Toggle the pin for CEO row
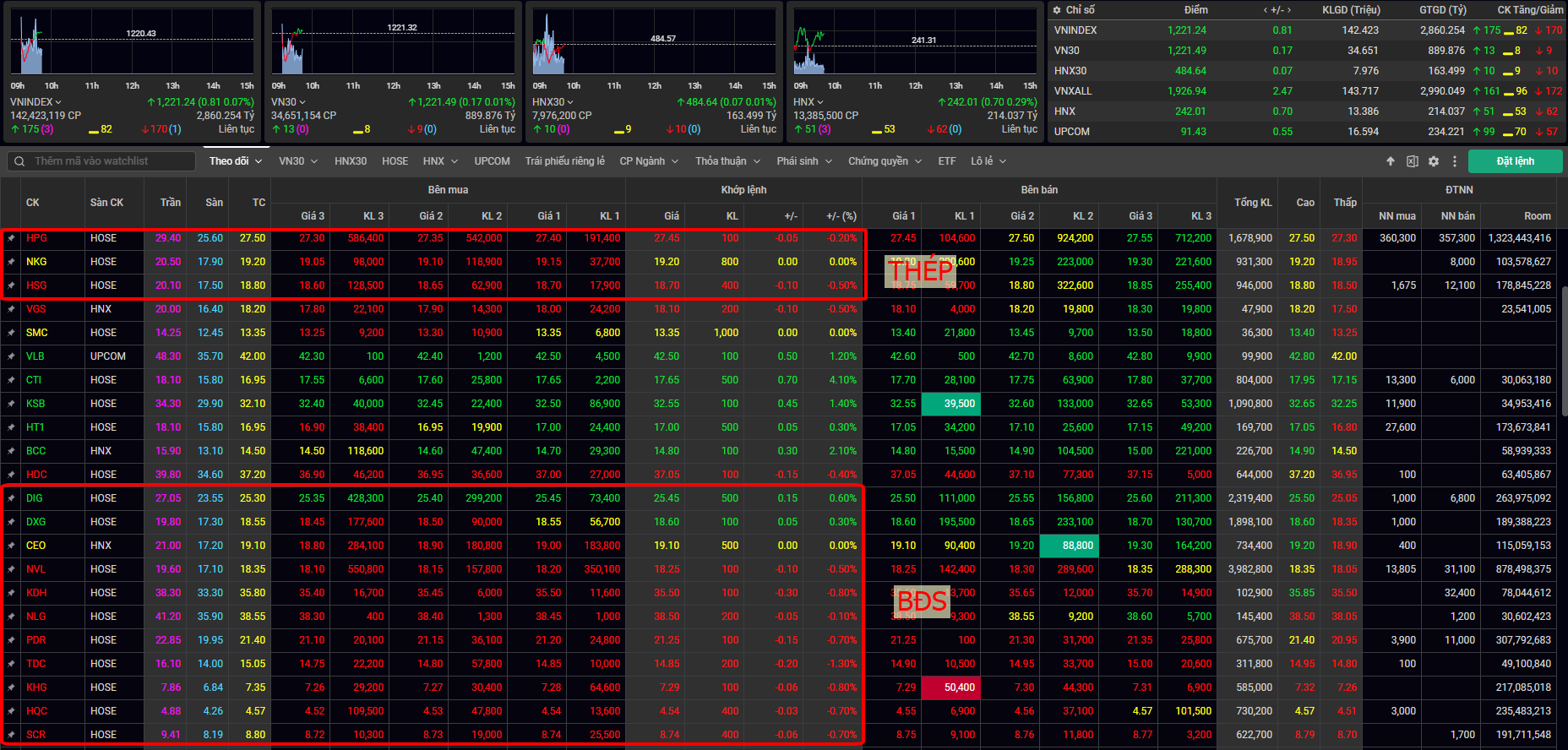Viewport: 1568px width, 750px height. 11,546
